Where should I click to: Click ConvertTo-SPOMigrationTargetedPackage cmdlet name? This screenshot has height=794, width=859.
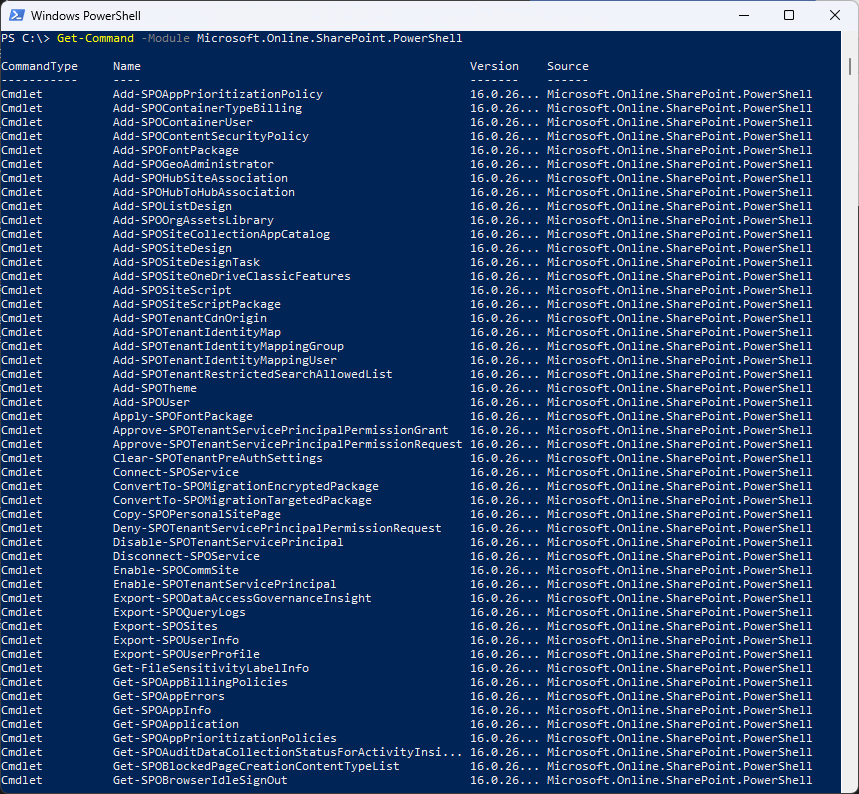(x=243, y=500)
